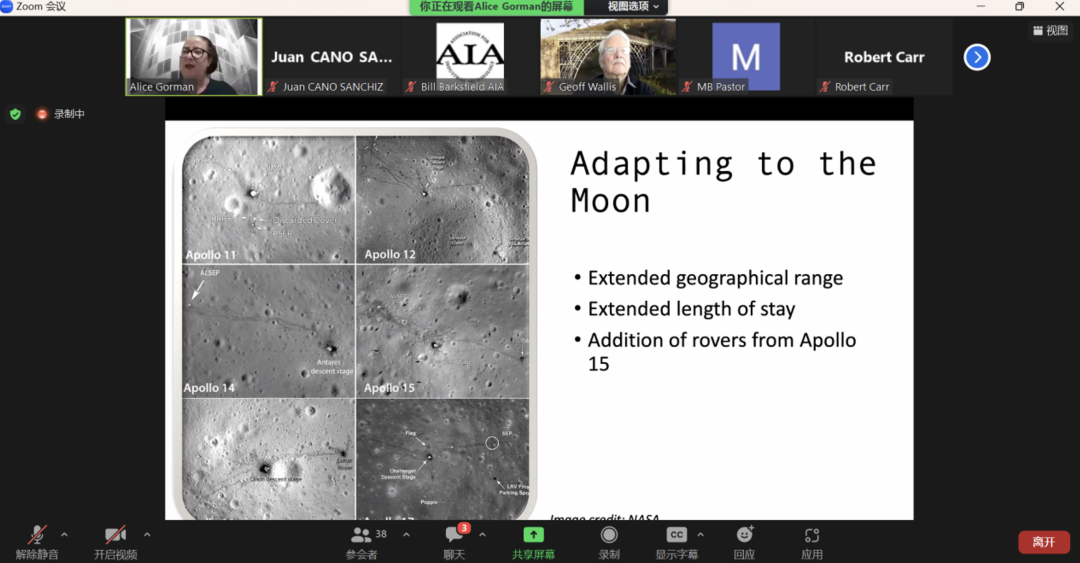Click the green encryption shield icon
1080x563 pixels.
coord(15,114)
